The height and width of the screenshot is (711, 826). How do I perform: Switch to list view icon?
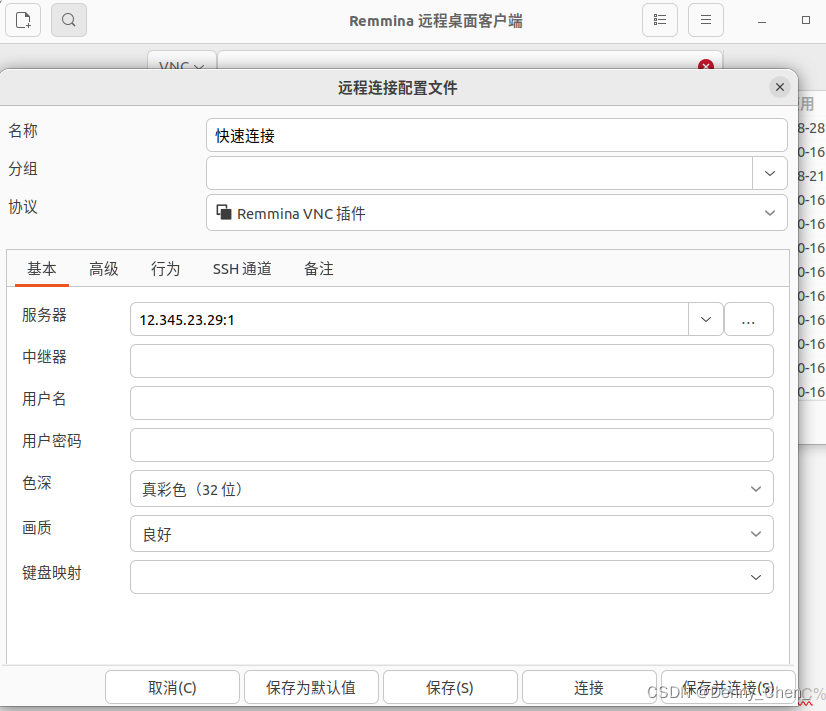[659, 20]
